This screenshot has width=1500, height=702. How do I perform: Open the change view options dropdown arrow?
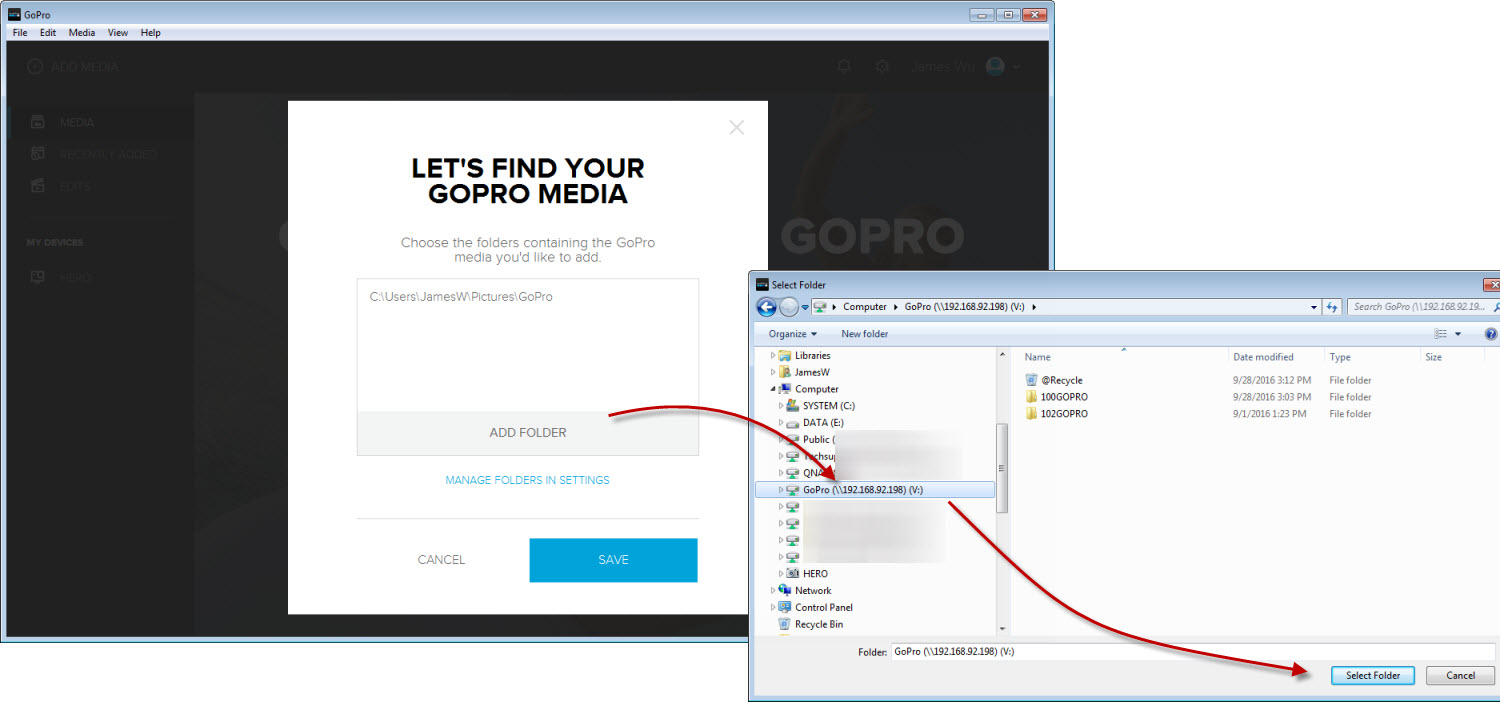point(1458,334)
